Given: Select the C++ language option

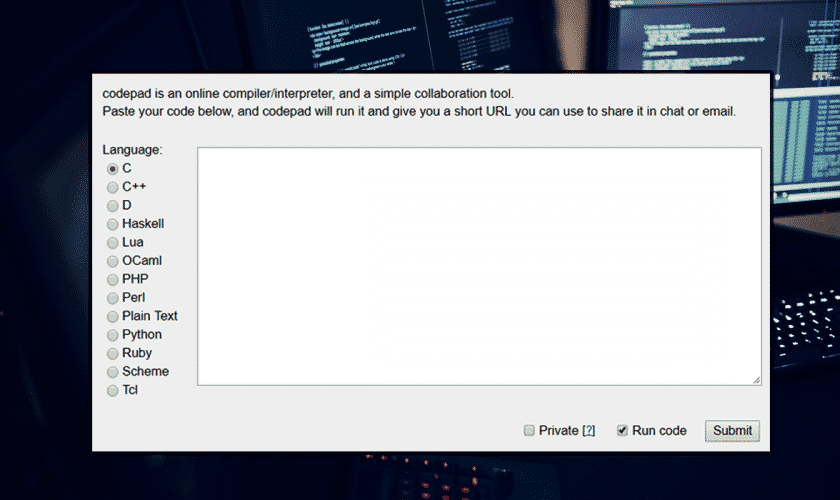Looking at the screenshot, I should [112, 187].
